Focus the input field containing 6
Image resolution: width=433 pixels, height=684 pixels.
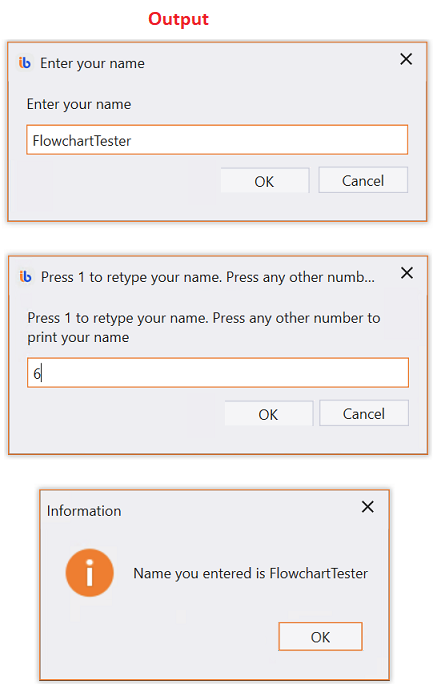[x=218, y=373]
